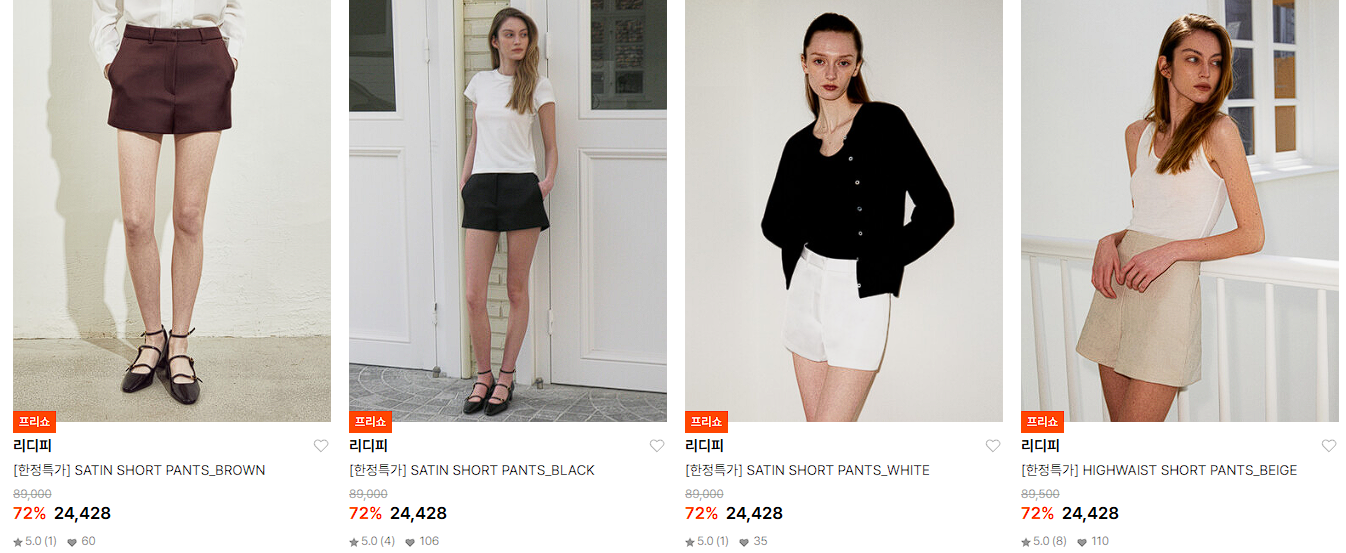
Task: Add SATIN SHORT PANTS_BROWN to wishlist heart
Action: (320, 446)
